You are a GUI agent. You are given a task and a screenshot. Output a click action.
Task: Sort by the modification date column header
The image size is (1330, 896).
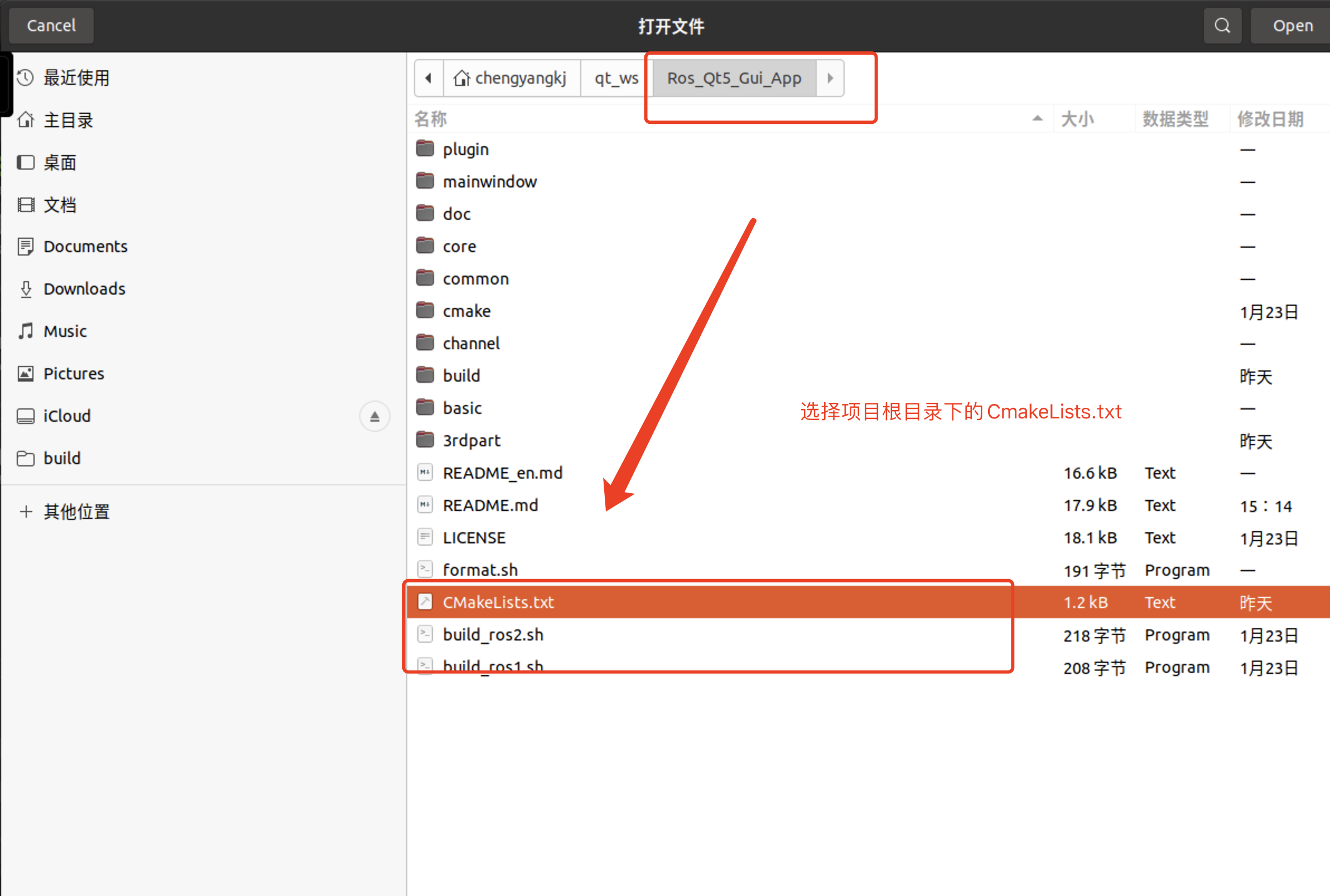[x=1269, y=119]
